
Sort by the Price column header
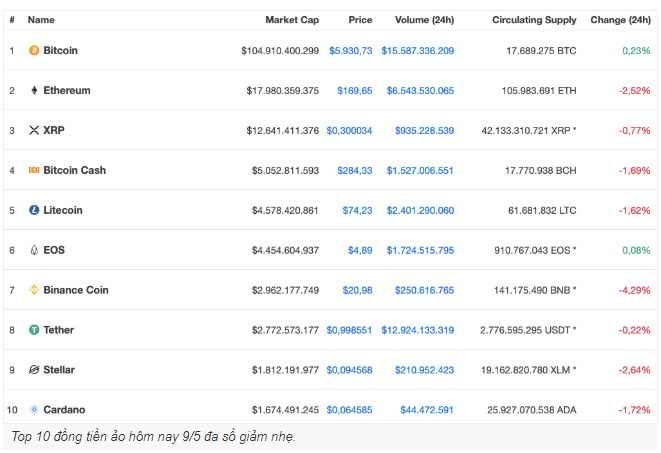click(x=360, y=20)
